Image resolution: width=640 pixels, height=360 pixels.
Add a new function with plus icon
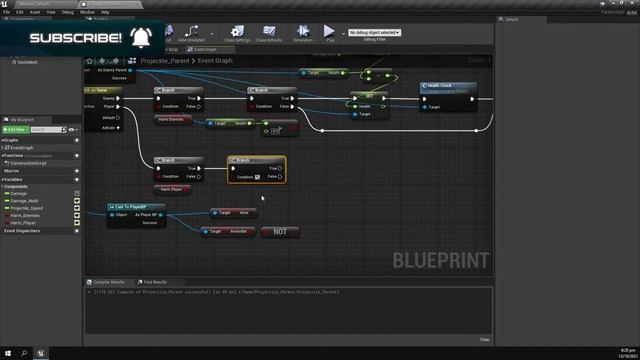(77, 156)
